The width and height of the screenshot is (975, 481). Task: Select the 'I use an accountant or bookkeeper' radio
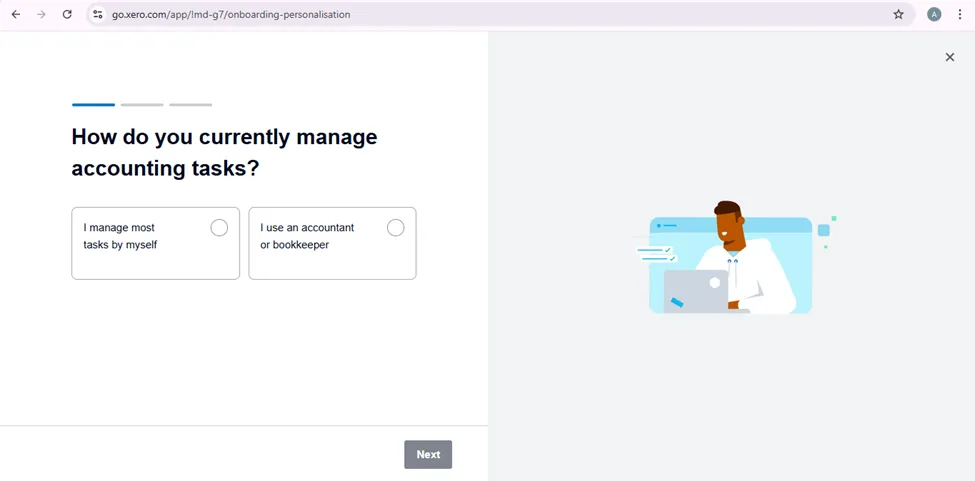[x=395, y=228]
